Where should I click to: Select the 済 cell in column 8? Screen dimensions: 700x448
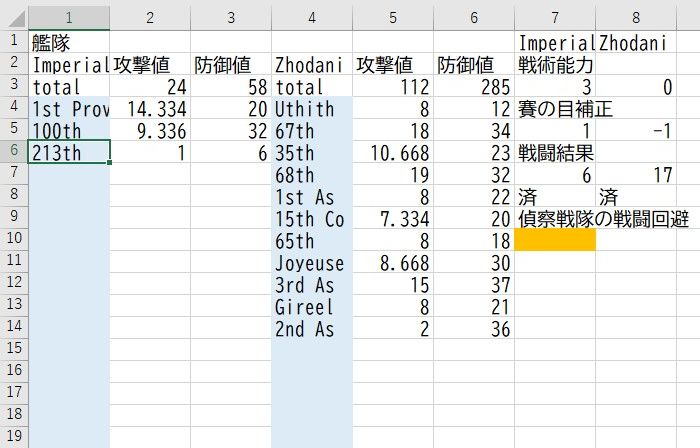(636, 195)
